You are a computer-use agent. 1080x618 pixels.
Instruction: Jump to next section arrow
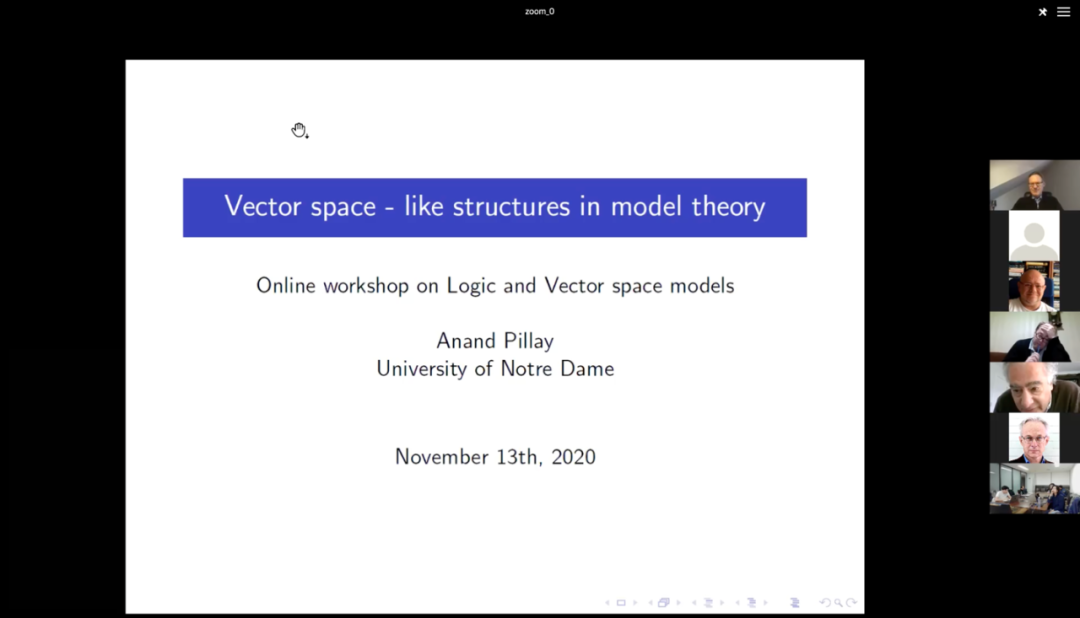pyautogui.click(x=766, y=603)
